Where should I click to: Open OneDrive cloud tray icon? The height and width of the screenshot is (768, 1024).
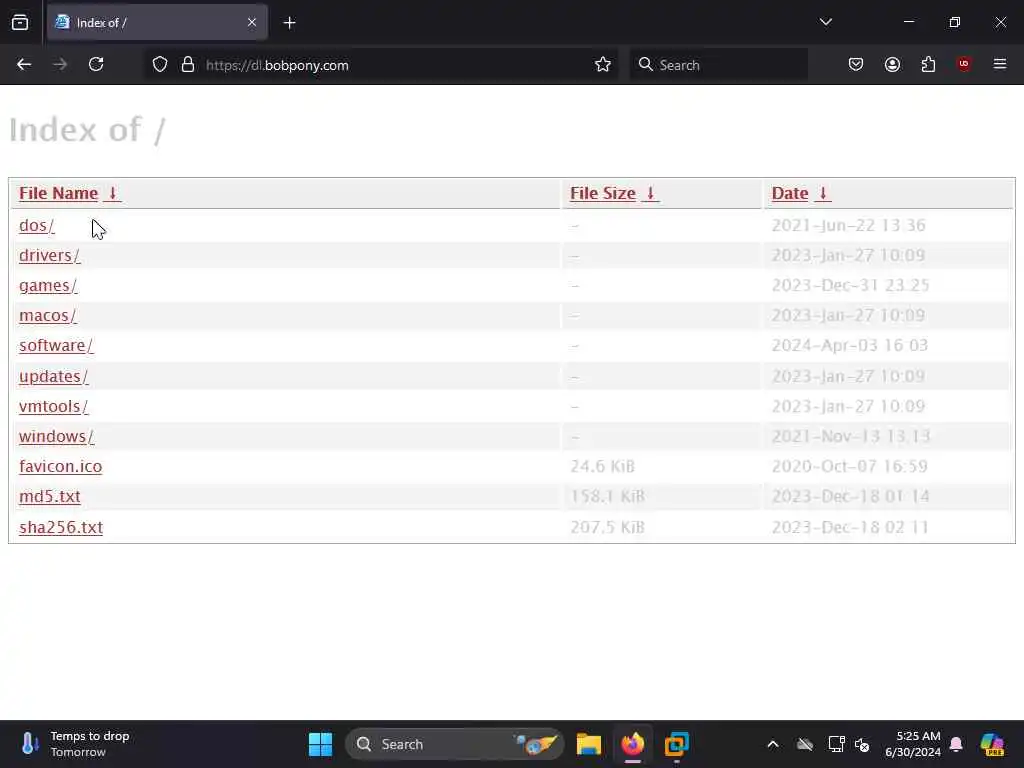(805, 744)
